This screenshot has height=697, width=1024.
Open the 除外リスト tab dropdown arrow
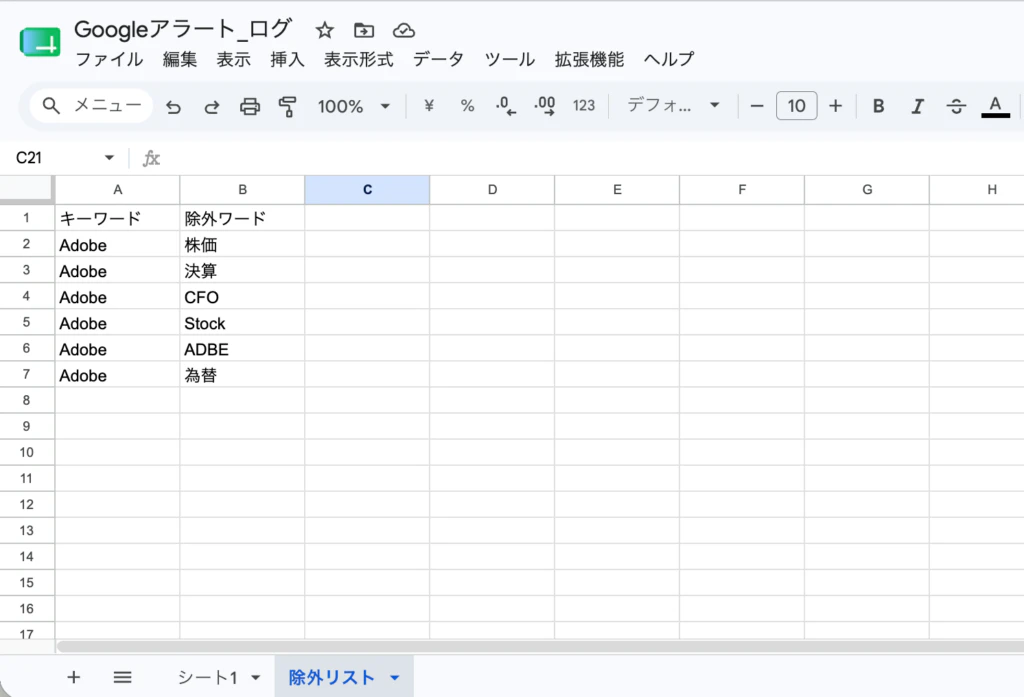coord(394,678)
